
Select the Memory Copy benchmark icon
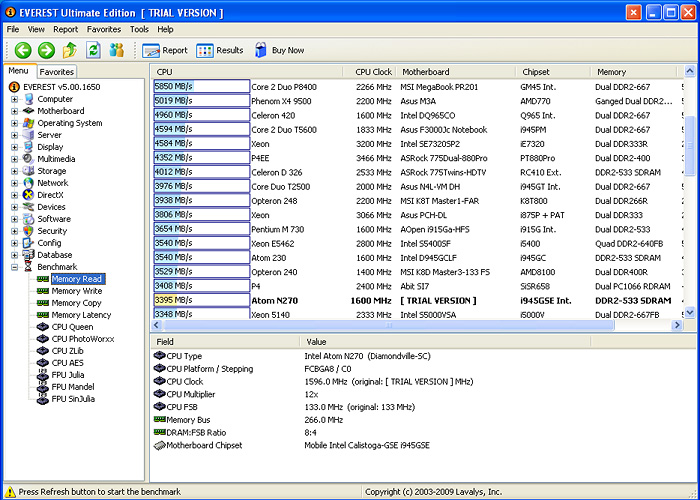point(43,303)
